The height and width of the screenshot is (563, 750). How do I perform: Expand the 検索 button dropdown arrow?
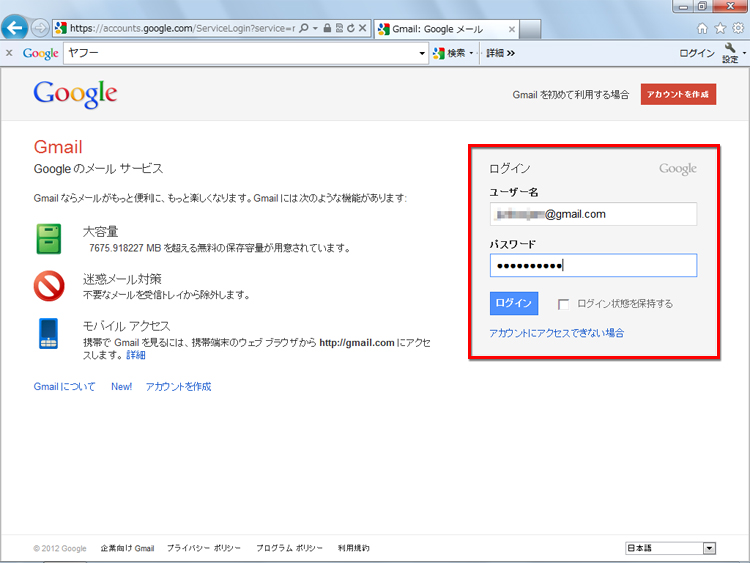click(x=472, y=53)
